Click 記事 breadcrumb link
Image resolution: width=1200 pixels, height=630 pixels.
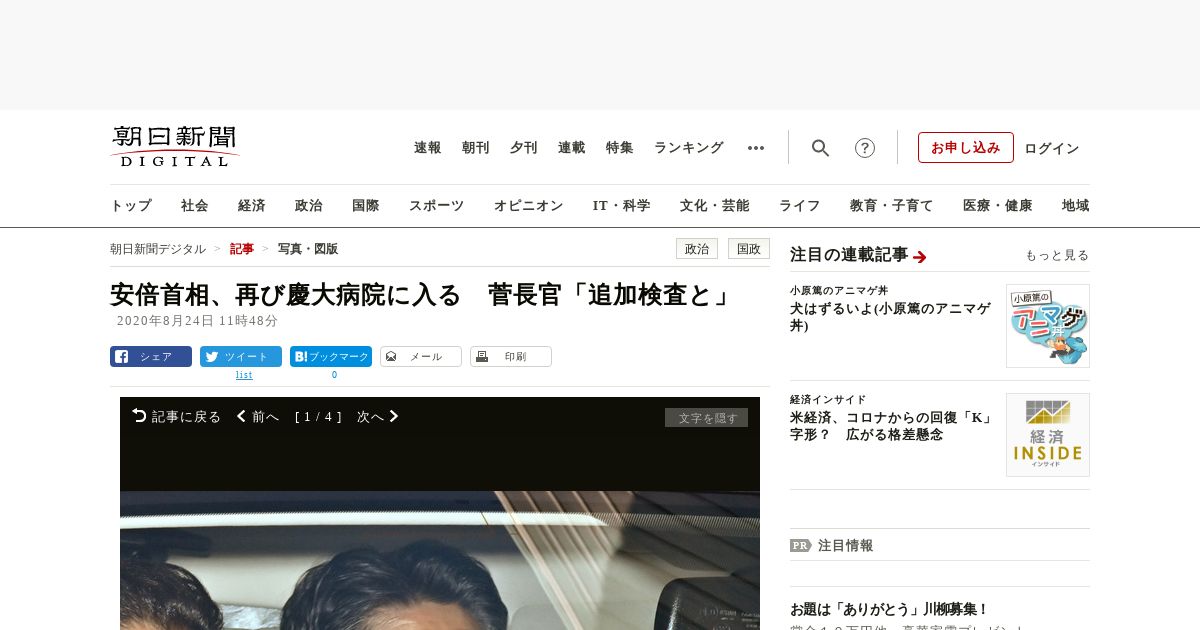[x=242, y=249]
